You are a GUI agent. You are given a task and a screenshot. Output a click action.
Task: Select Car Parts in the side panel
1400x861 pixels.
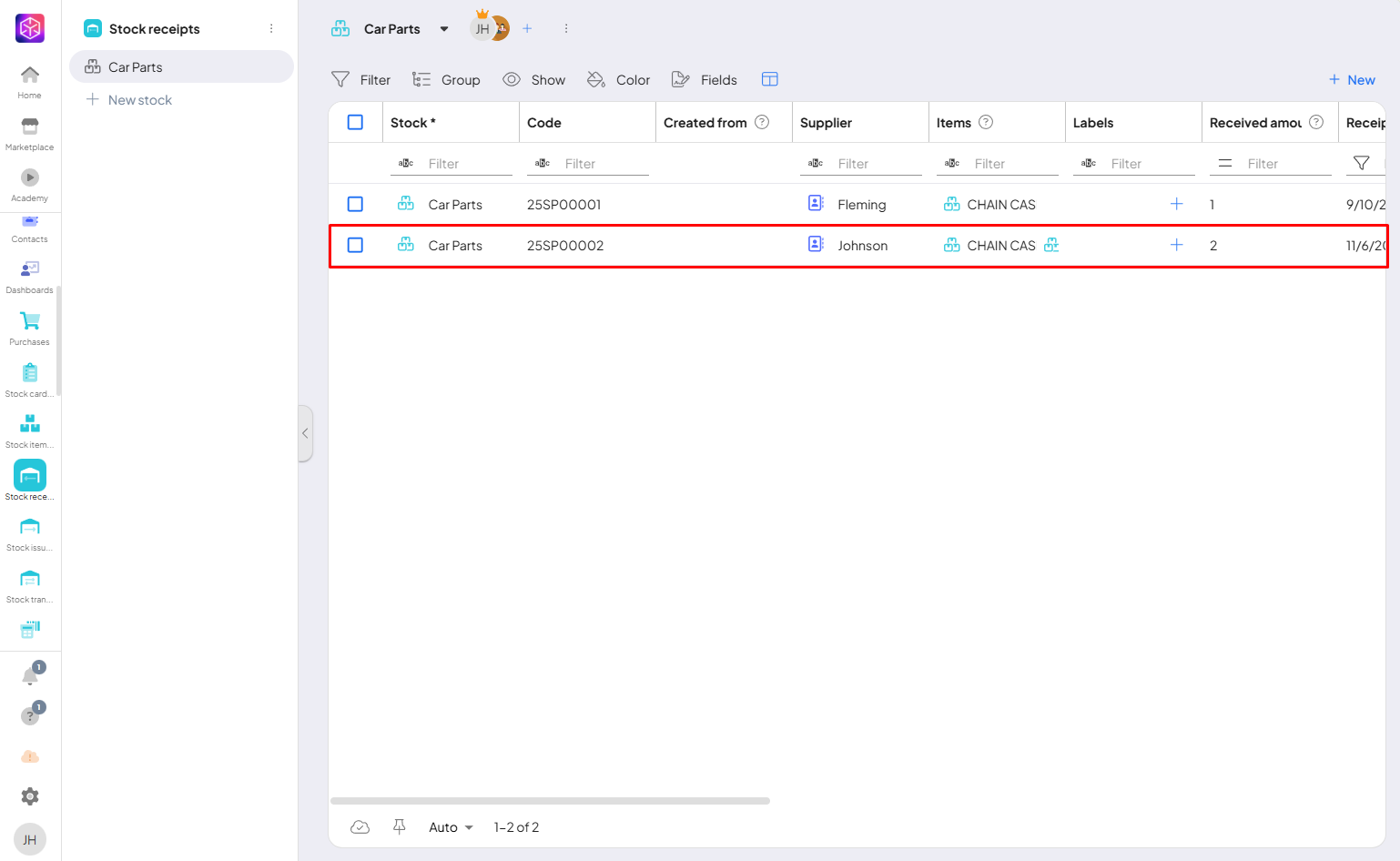point(136,67)
